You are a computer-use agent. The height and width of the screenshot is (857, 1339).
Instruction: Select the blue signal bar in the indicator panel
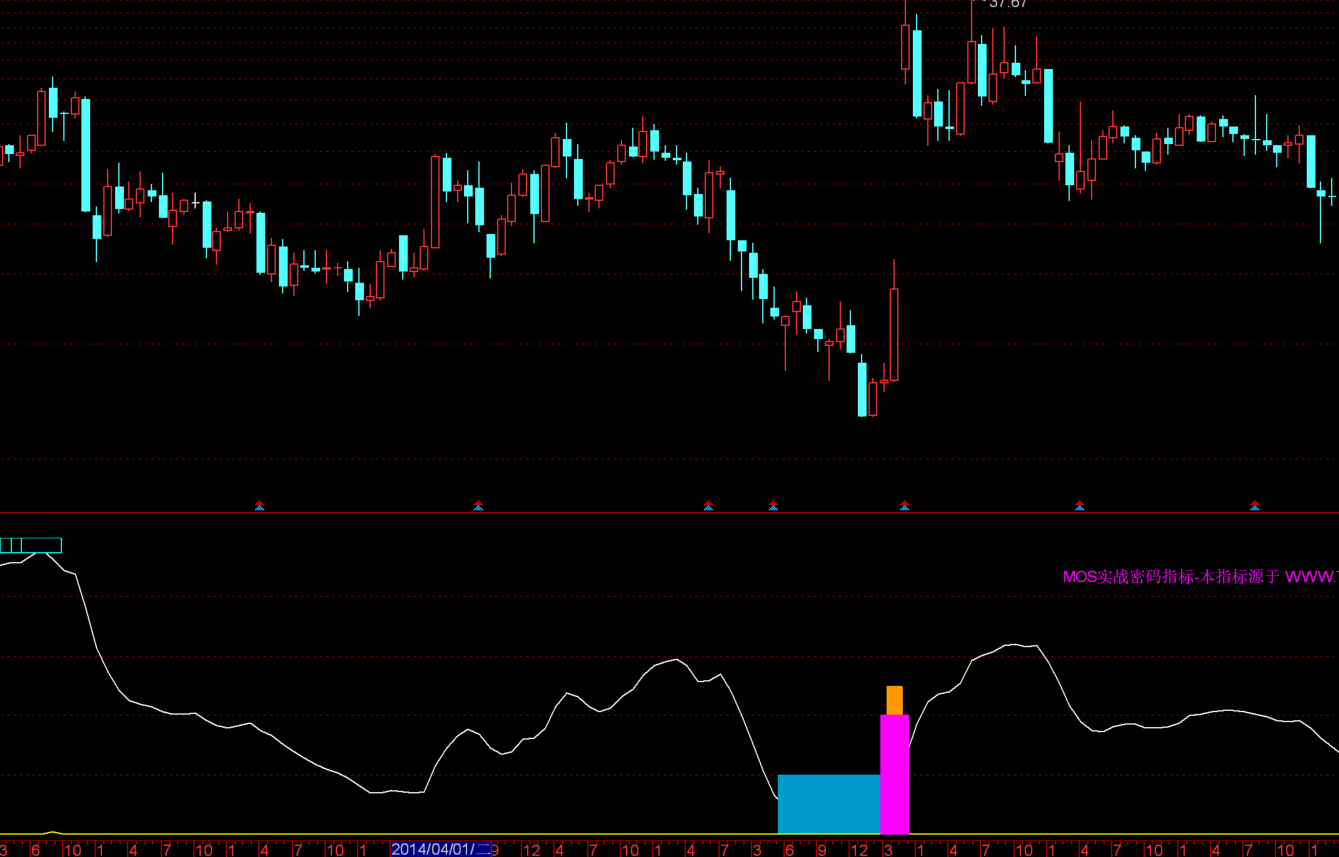click(x=829, y=804)
